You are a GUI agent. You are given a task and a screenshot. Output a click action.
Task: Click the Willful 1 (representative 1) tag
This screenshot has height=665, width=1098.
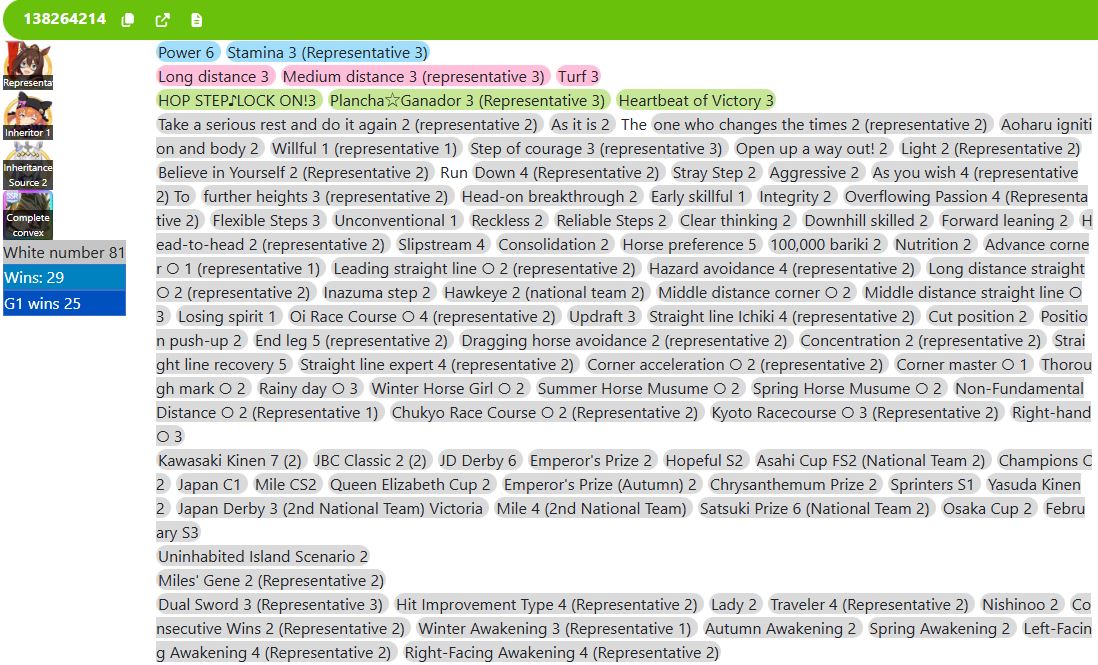click(364, 148)
